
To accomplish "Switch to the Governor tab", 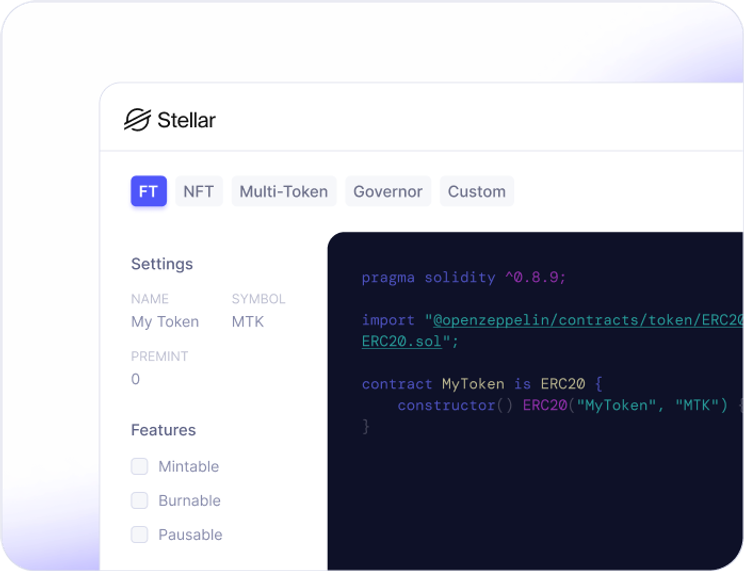I will point(388,191).
